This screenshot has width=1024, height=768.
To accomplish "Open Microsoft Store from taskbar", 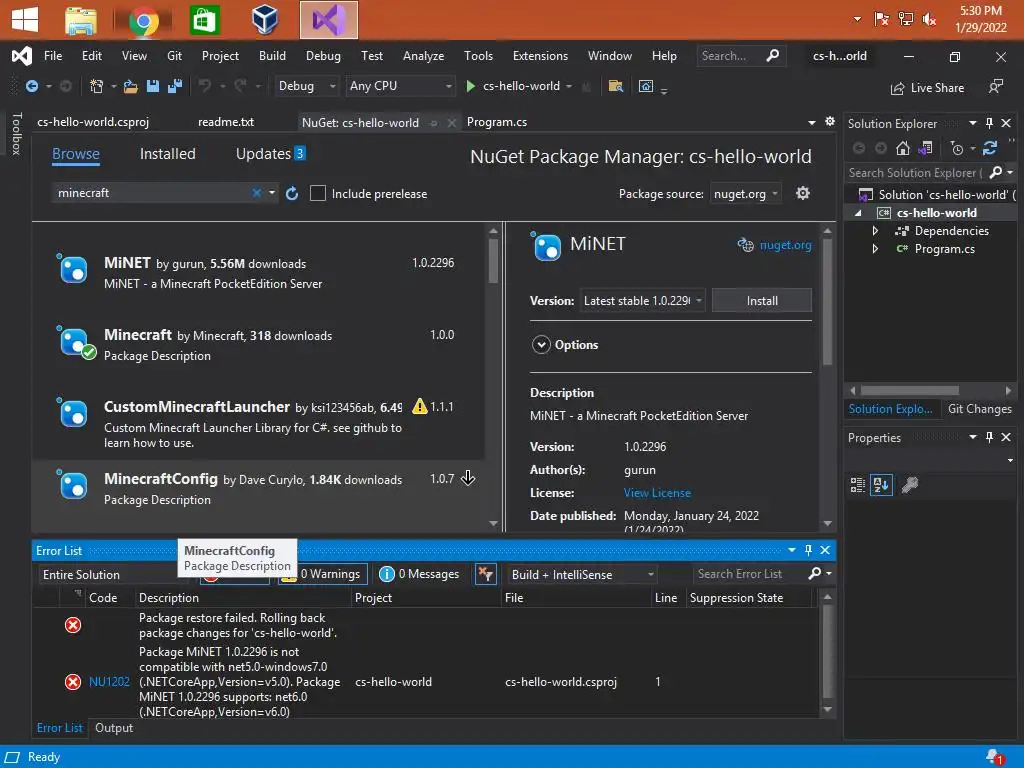I will click(204, 21).
